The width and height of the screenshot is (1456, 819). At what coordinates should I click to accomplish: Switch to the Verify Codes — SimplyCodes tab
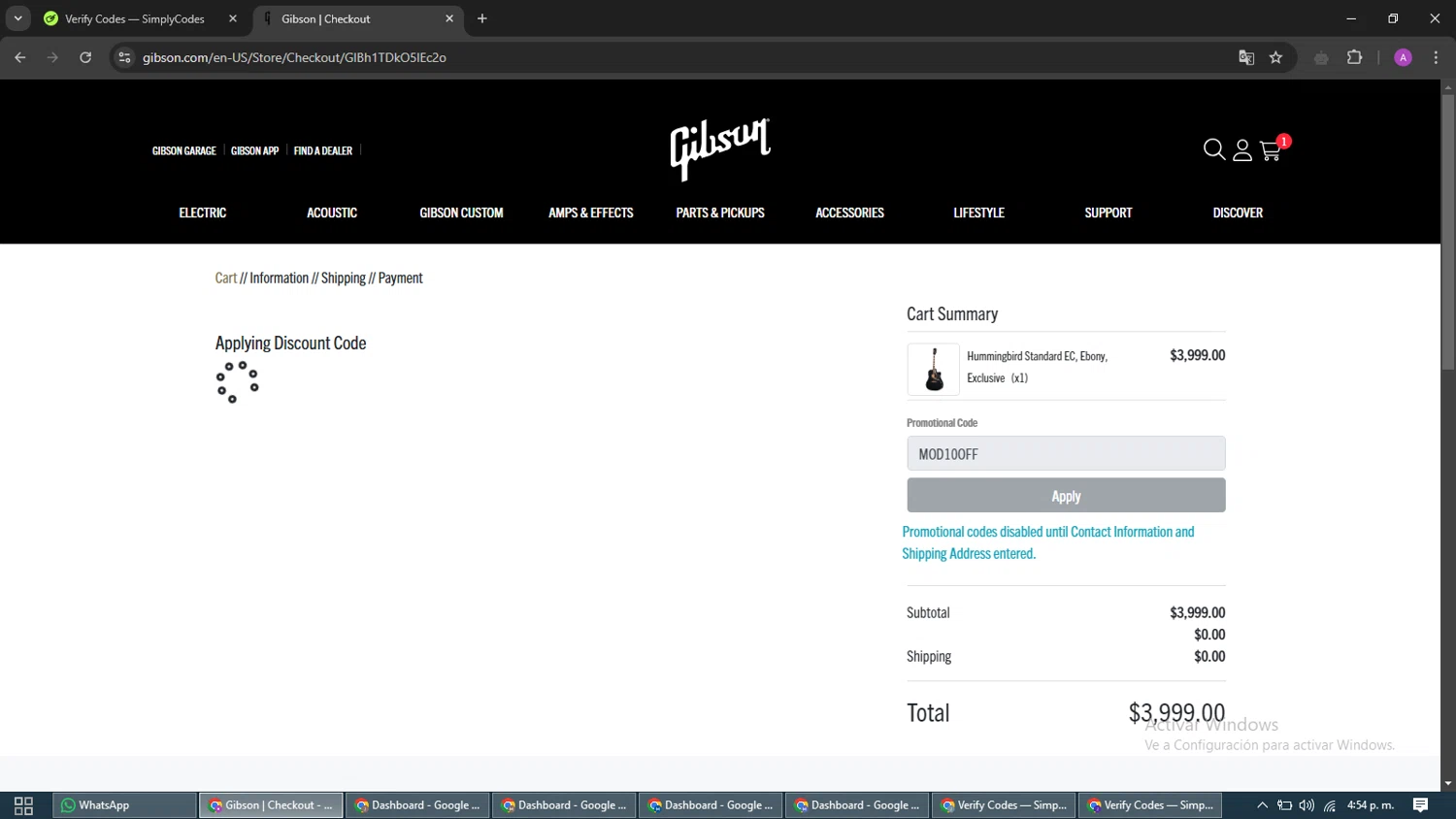[x=134, y=18]
